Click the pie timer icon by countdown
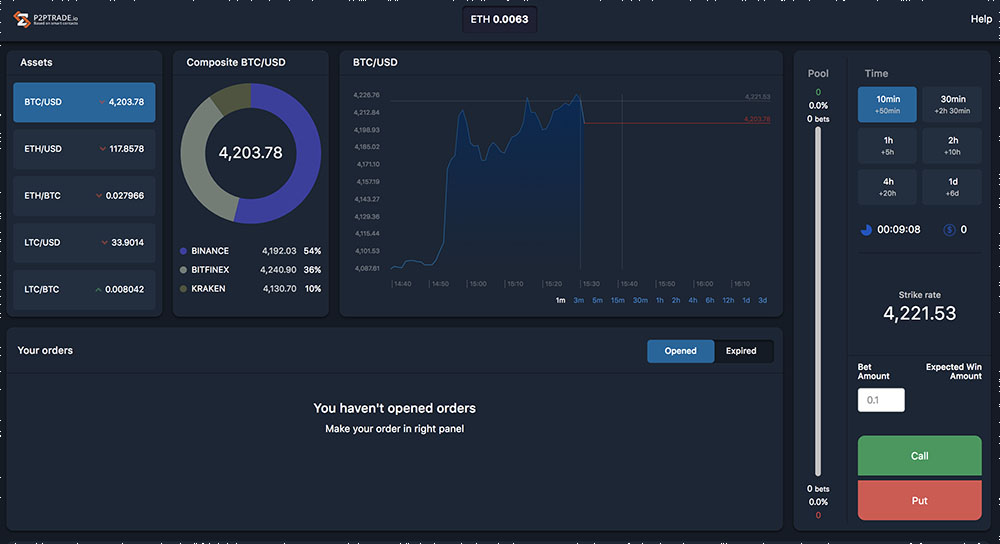The width and height of the screenshot is (1000, 544). (x=865, y=229)
